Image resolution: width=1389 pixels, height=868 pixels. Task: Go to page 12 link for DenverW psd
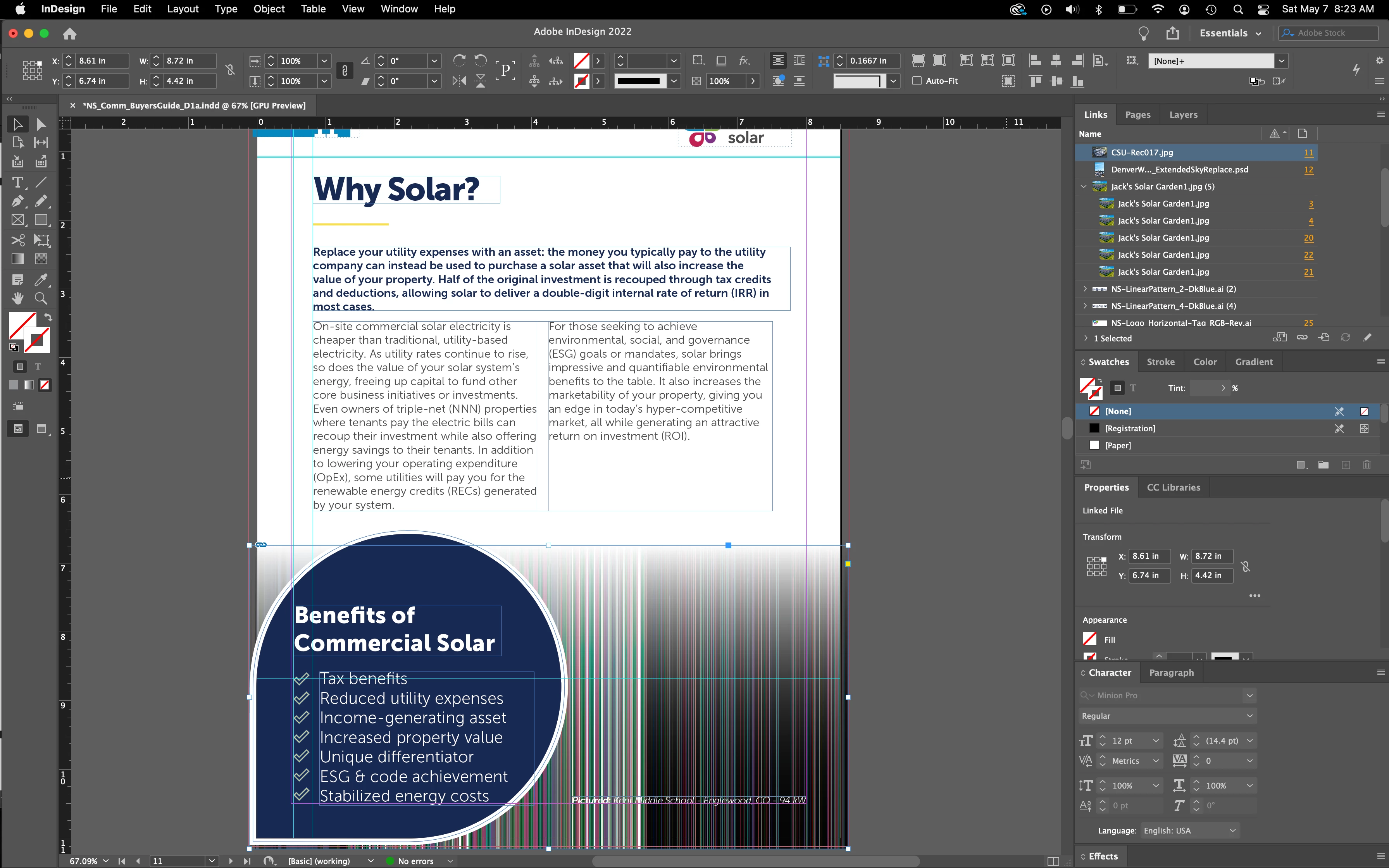click(x=1308, y=169)
